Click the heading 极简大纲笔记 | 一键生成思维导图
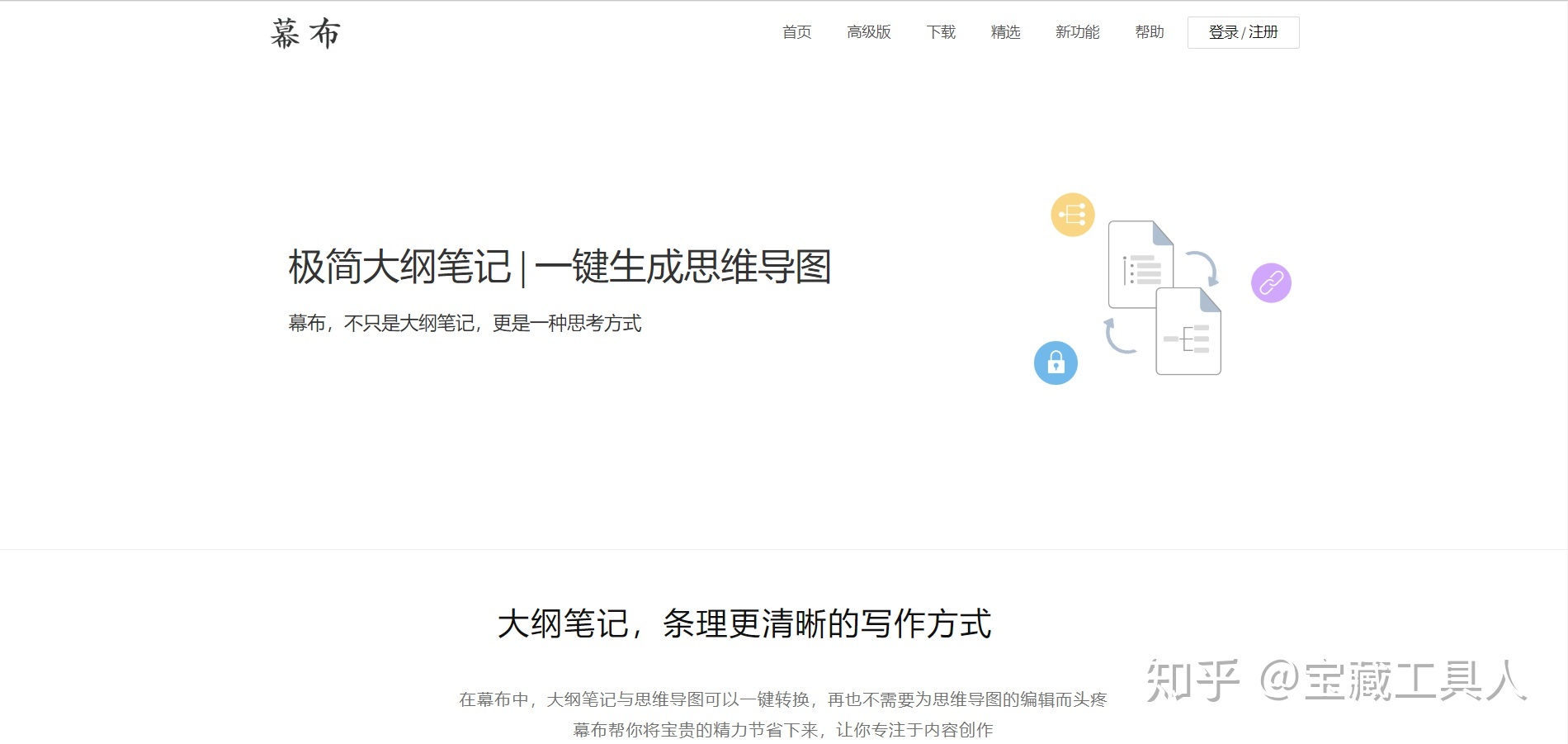 click(x=560, y=268)
